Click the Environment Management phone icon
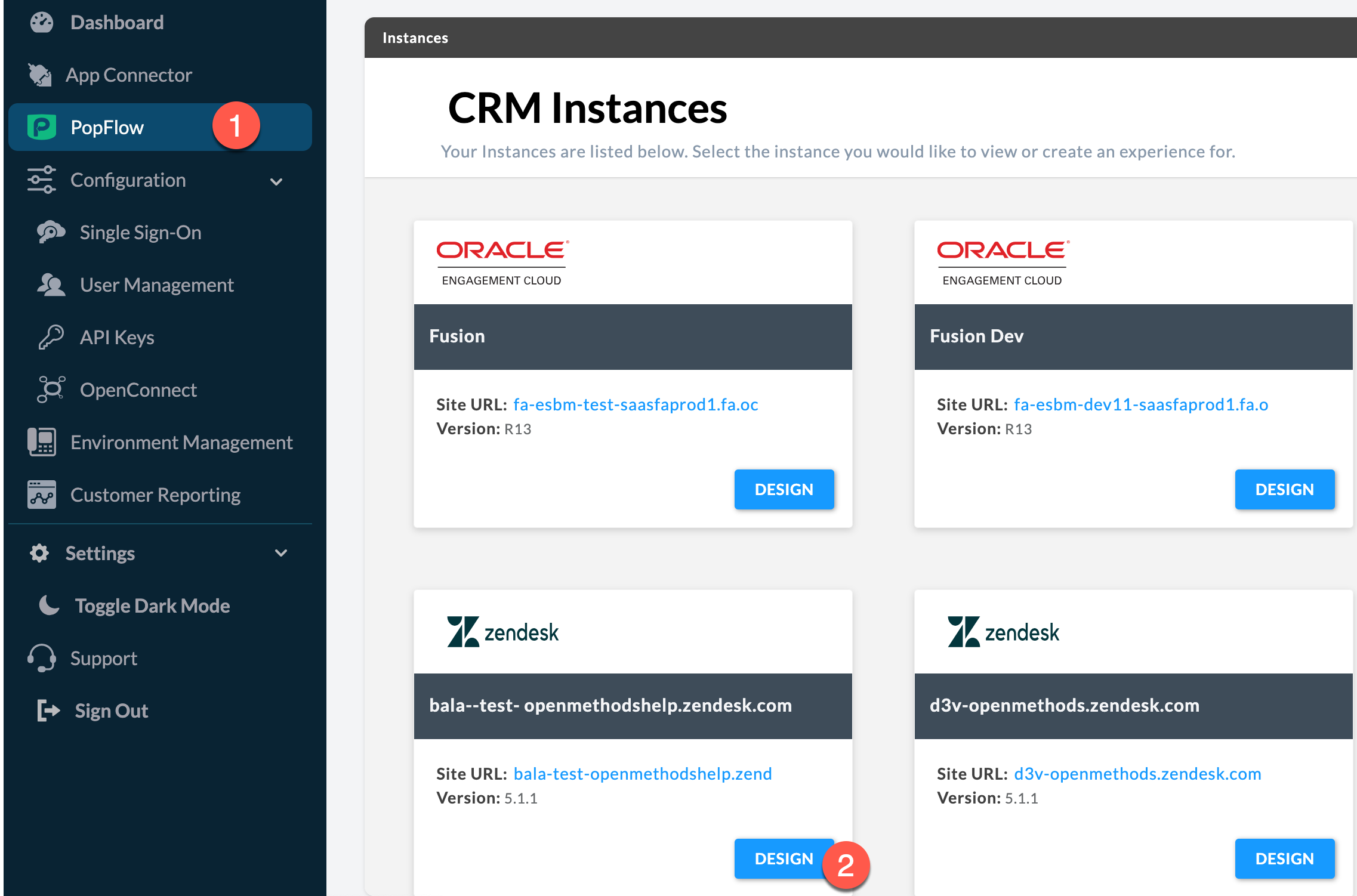Image resolution: width=1357 pixels, height=896 pixels. tap(42, 442)
